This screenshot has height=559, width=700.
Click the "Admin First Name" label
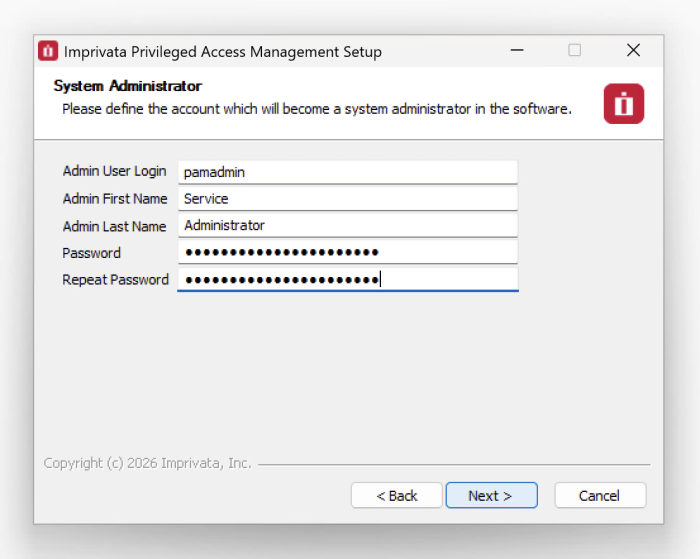click(x=114, y=199)
